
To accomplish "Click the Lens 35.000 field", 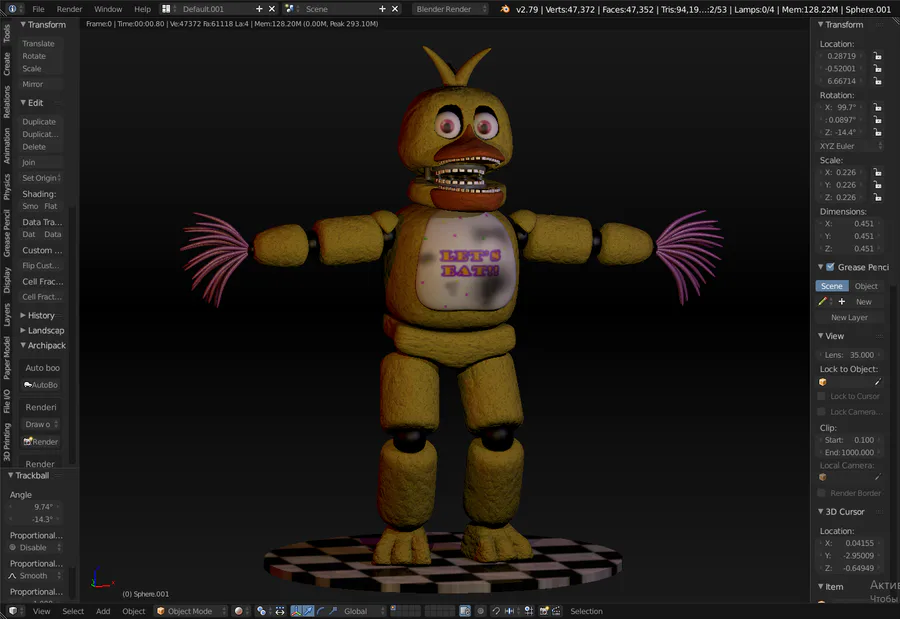I will pos(849,355).
